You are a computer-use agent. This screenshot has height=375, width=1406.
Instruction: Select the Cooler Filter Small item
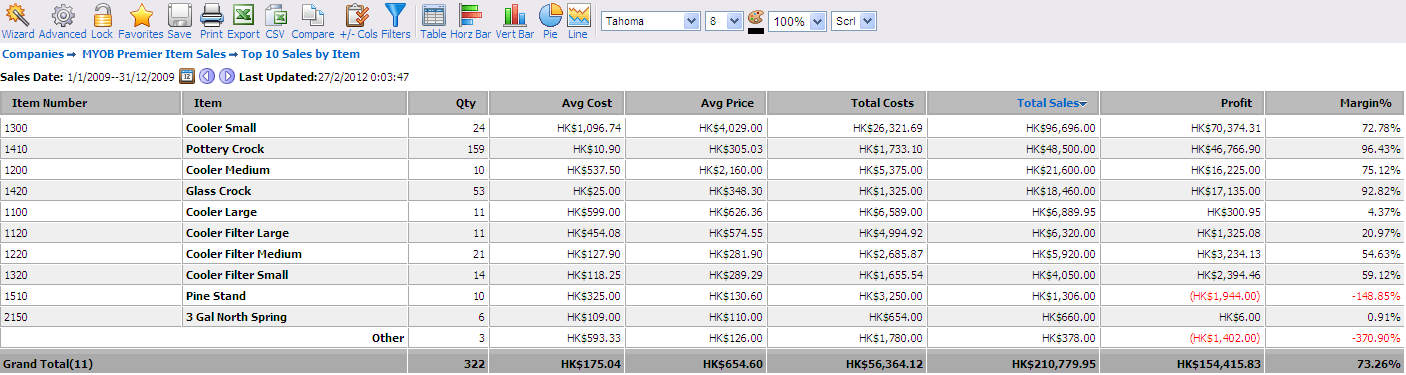pos(237,275)
